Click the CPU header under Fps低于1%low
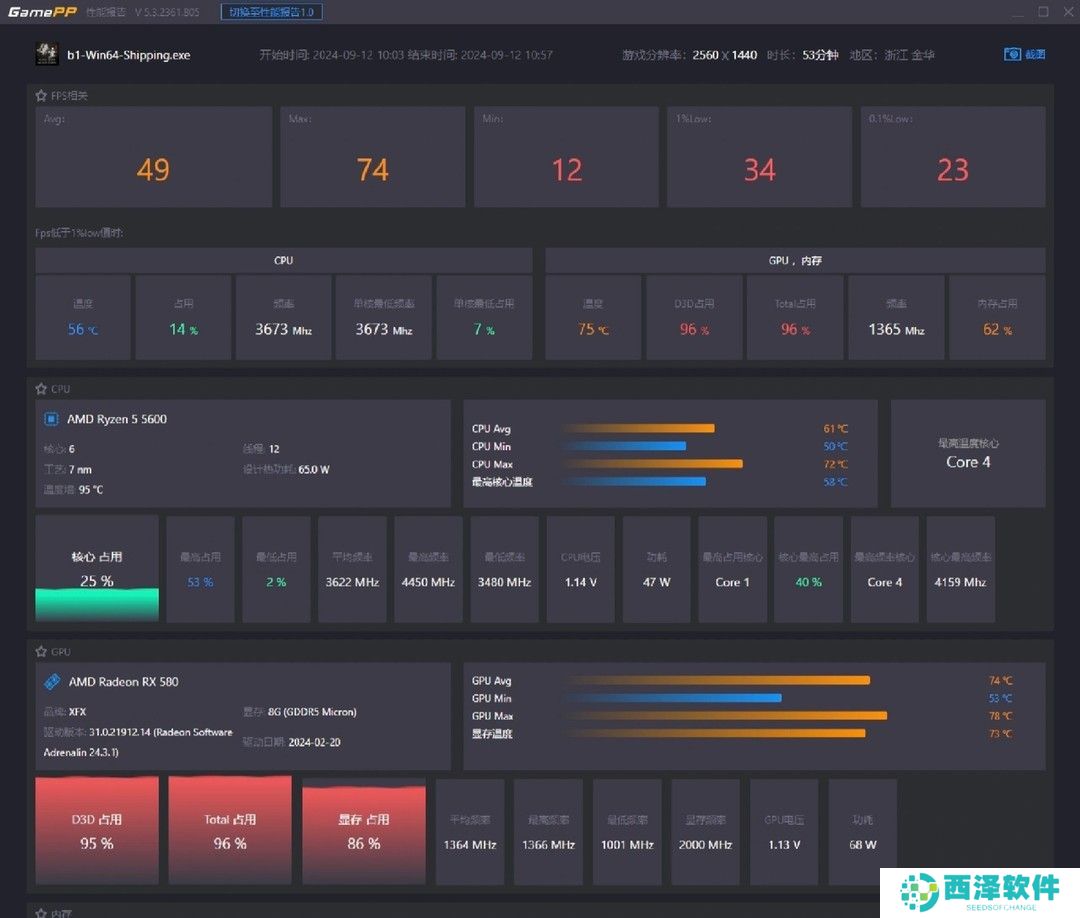 283,260
